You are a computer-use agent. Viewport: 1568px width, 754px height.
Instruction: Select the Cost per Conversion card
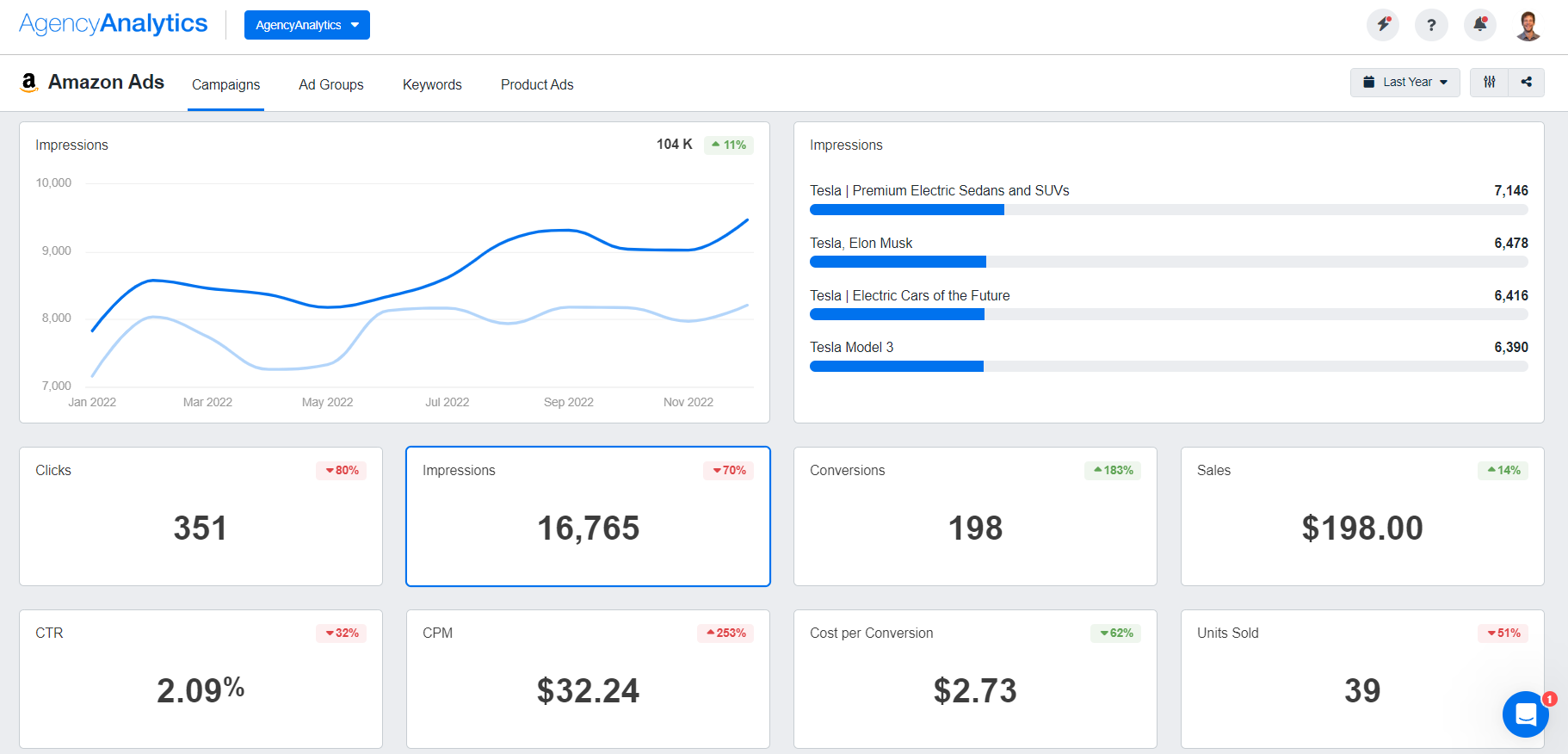975,679
